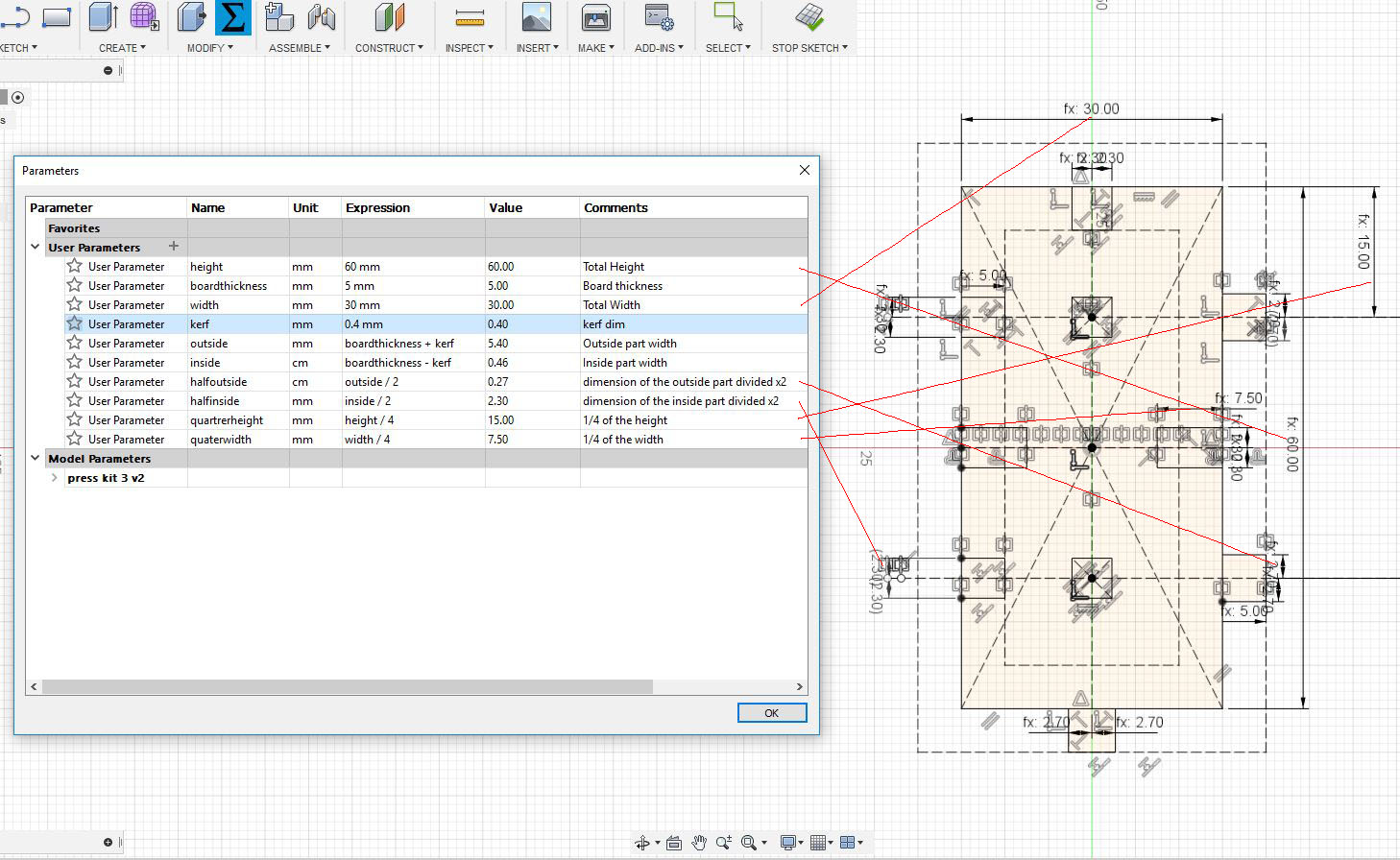Sort by the Expression column header
The width and height of the screenshot is (1400, 860).
(x=413, y=207)
